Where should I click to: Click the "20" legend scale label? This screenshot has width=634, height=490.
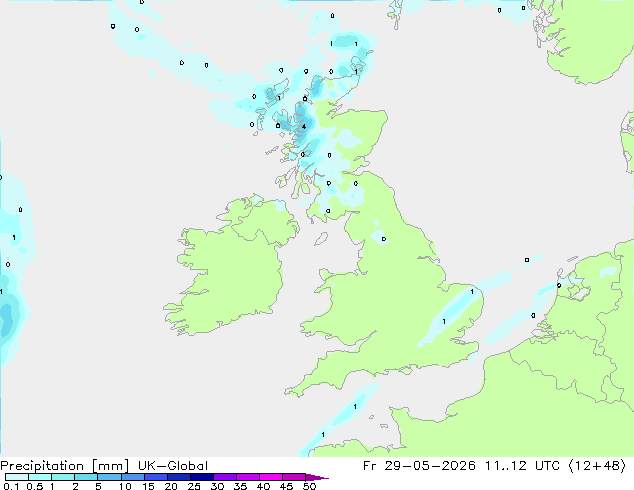171,486
